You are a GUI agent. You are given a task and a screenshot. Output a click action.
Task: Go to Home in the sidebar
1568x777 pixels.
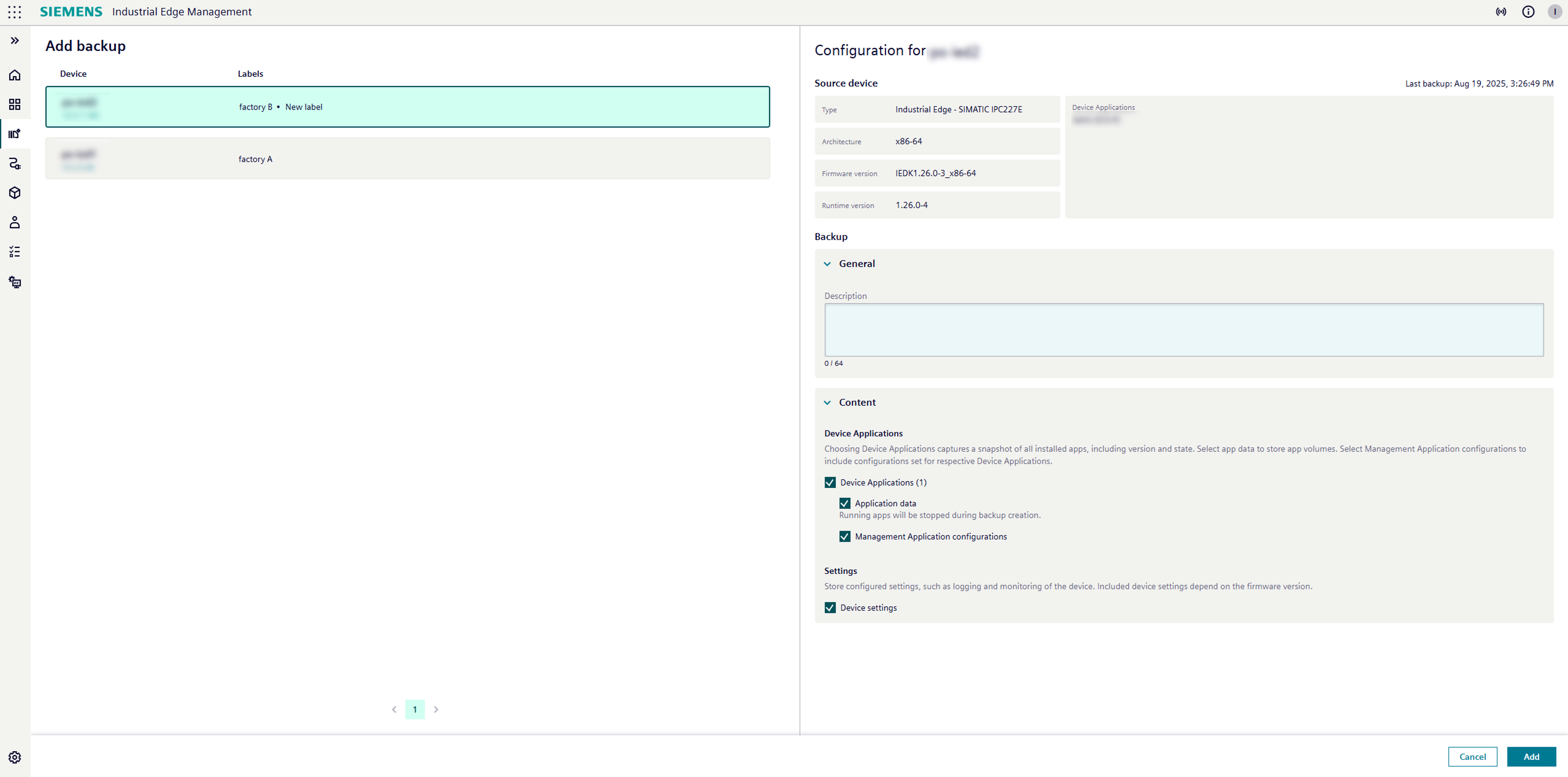(x=15, y=76)
